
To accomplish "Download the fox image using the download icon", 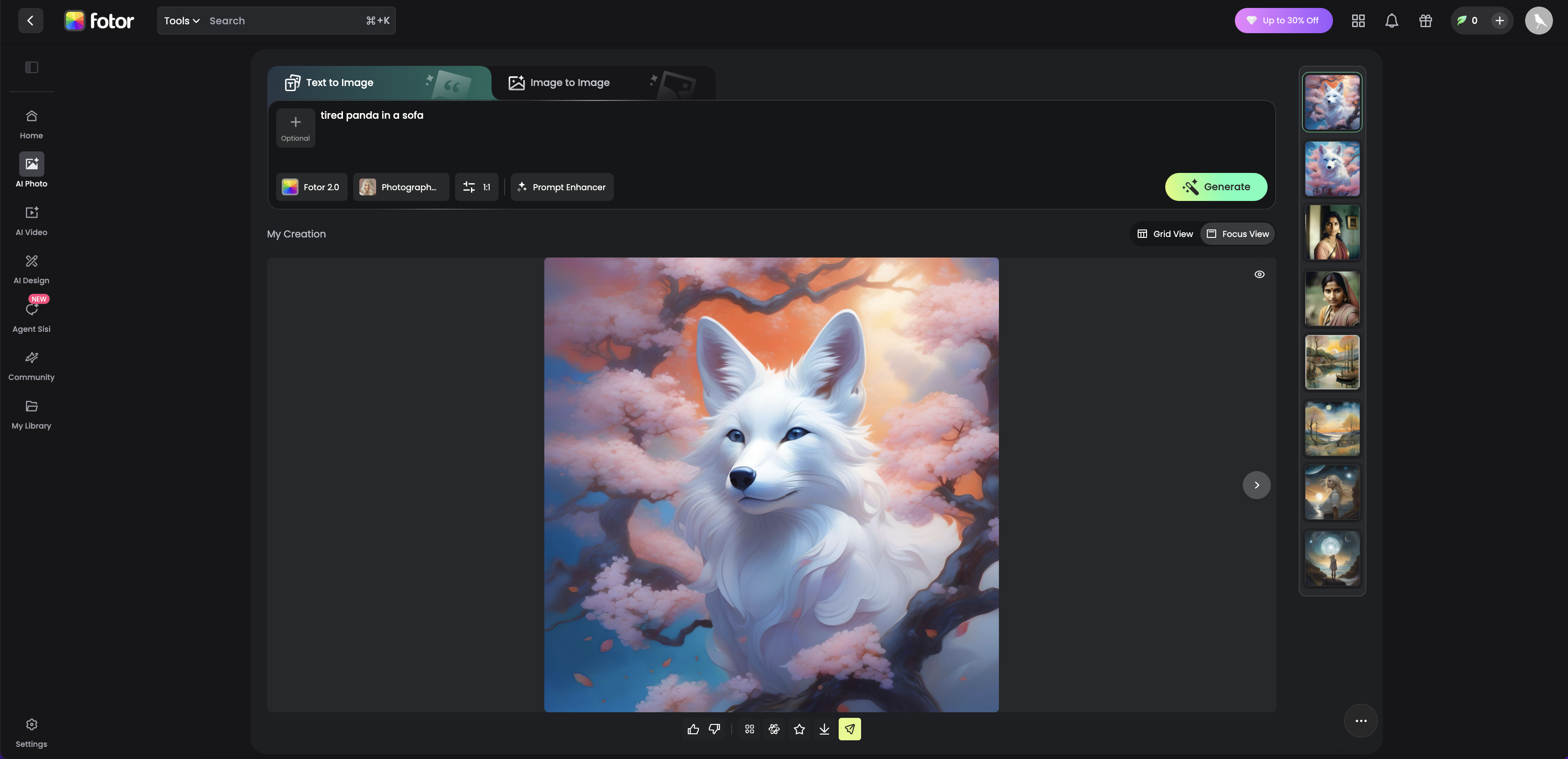I will click(x=824, y=729).
